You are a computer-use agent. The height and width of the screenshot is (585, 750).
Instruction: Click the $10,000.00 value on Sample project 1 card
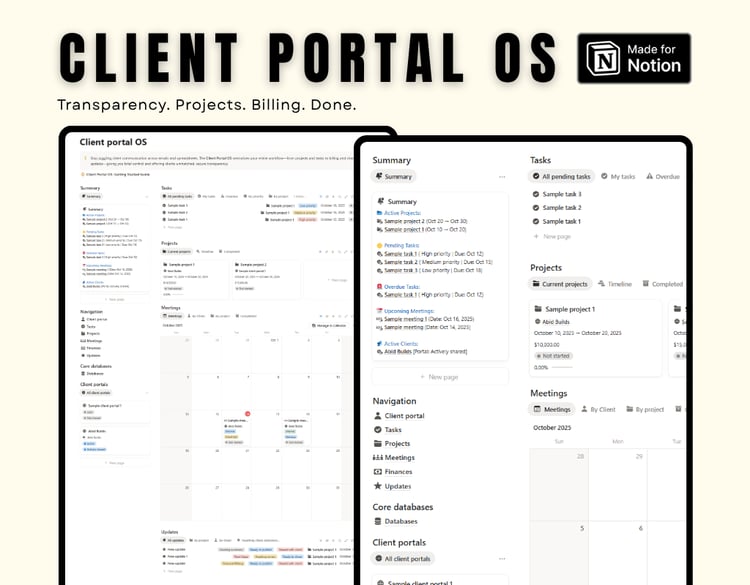tap(547, 344)
